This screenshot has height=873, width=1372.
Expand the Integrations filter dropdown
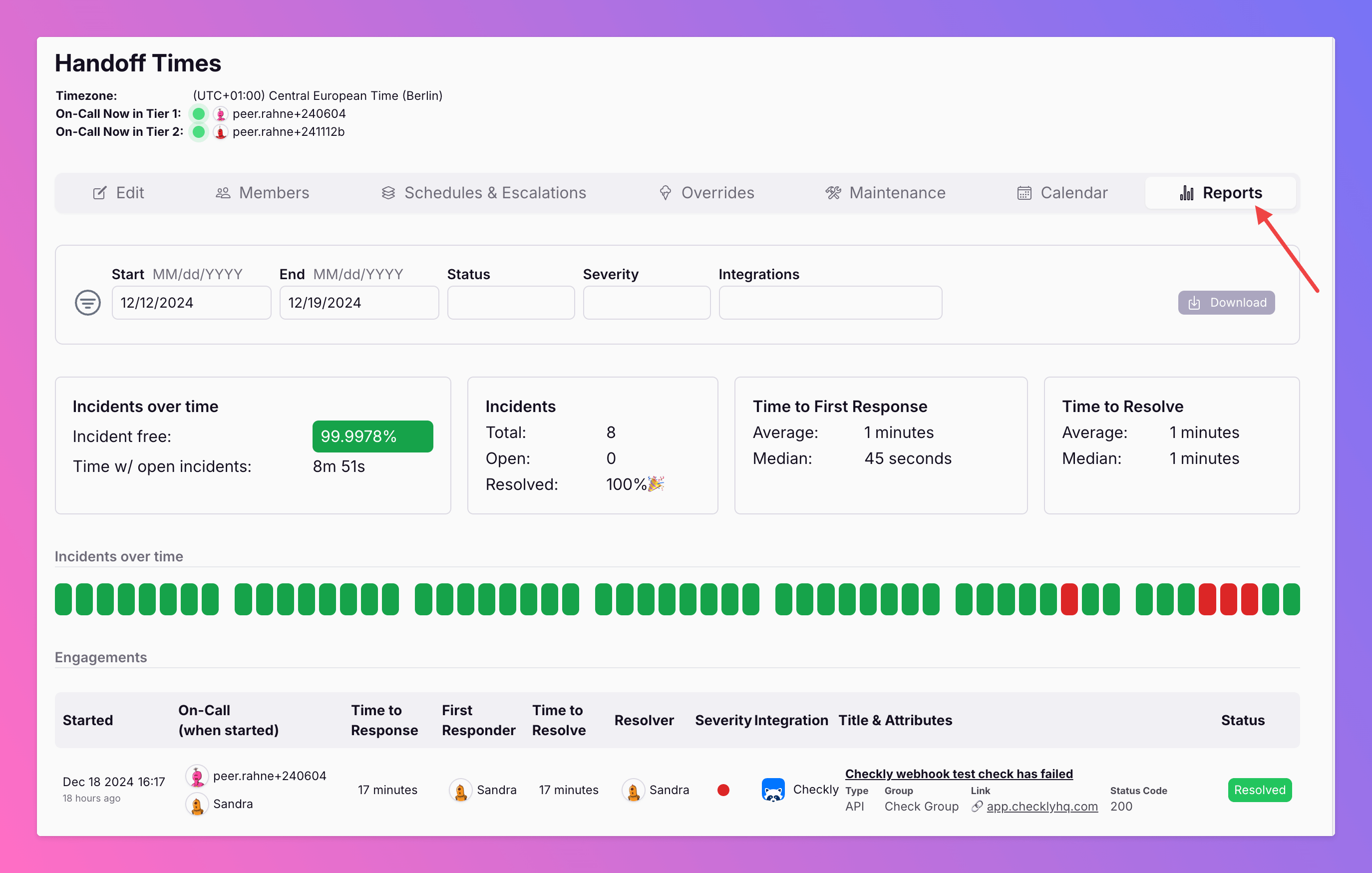pos(830,303)
